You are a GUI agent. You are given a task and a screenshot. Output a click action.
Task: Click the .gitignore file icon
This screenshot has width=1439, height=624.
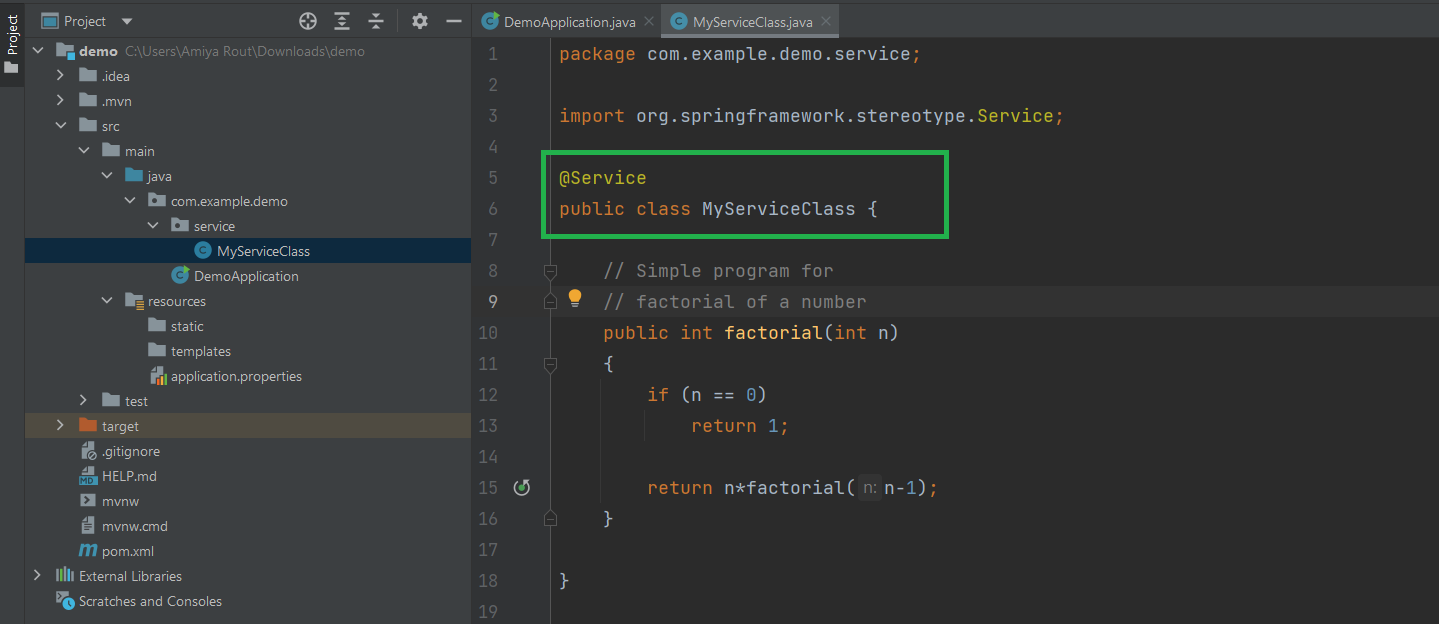[x=88, y=451]
